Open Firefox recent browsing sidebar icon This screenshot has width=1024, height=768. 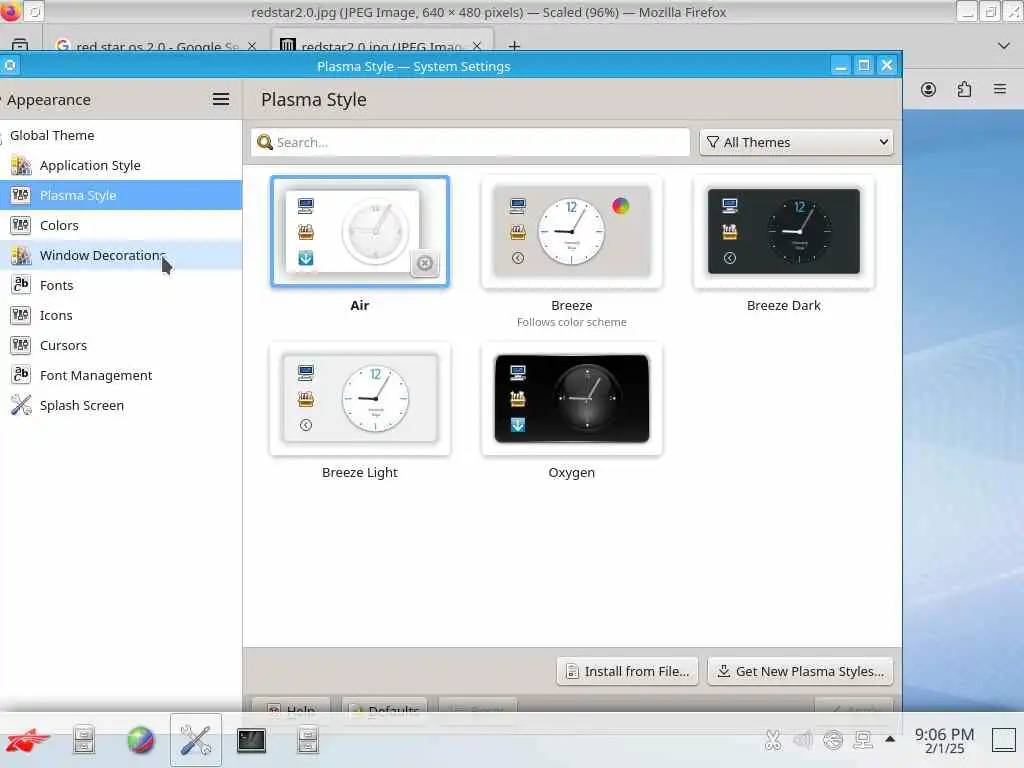[x=20, y=46]
